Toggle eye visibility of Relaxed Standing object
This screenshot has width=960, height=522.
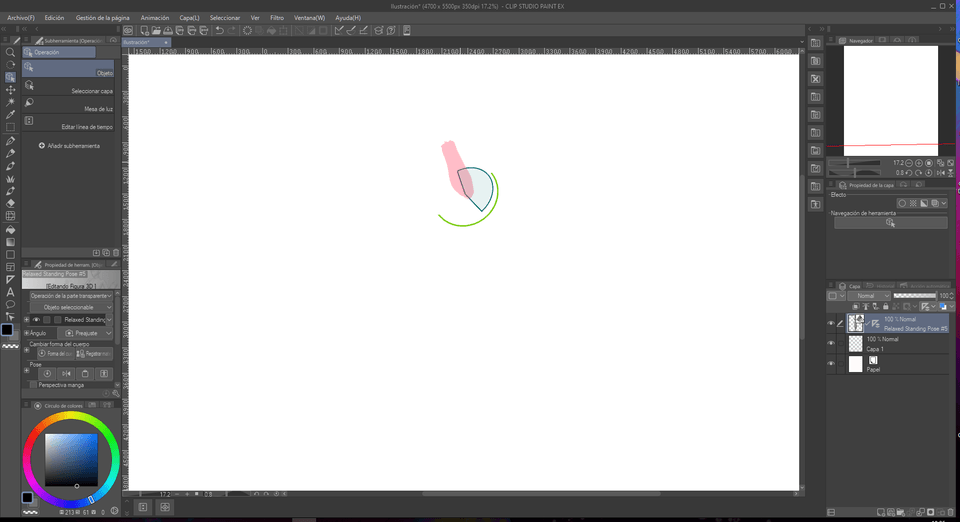pyautogui.click(x=36, y=319)
